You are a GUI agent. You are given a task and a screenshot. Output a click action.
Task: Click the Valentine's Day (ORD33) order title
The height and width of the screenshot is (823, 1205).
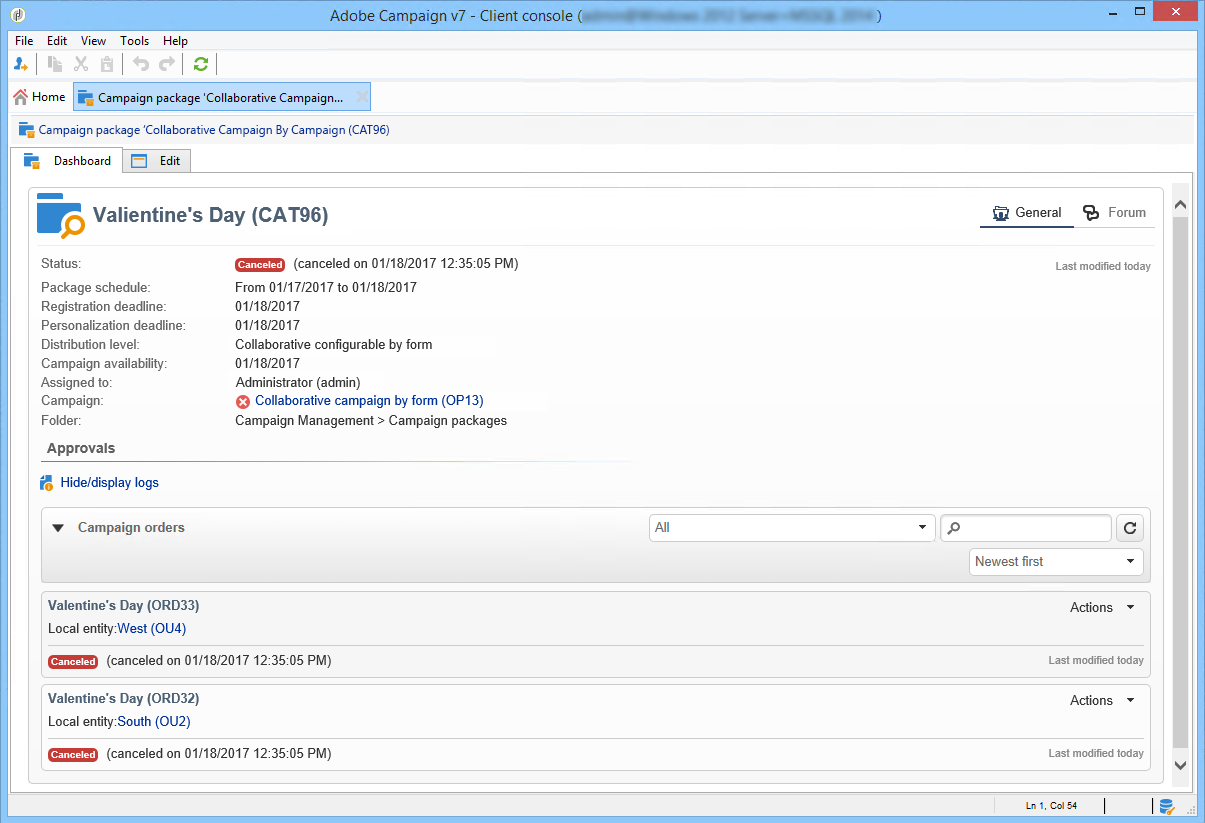click(123, 606)
